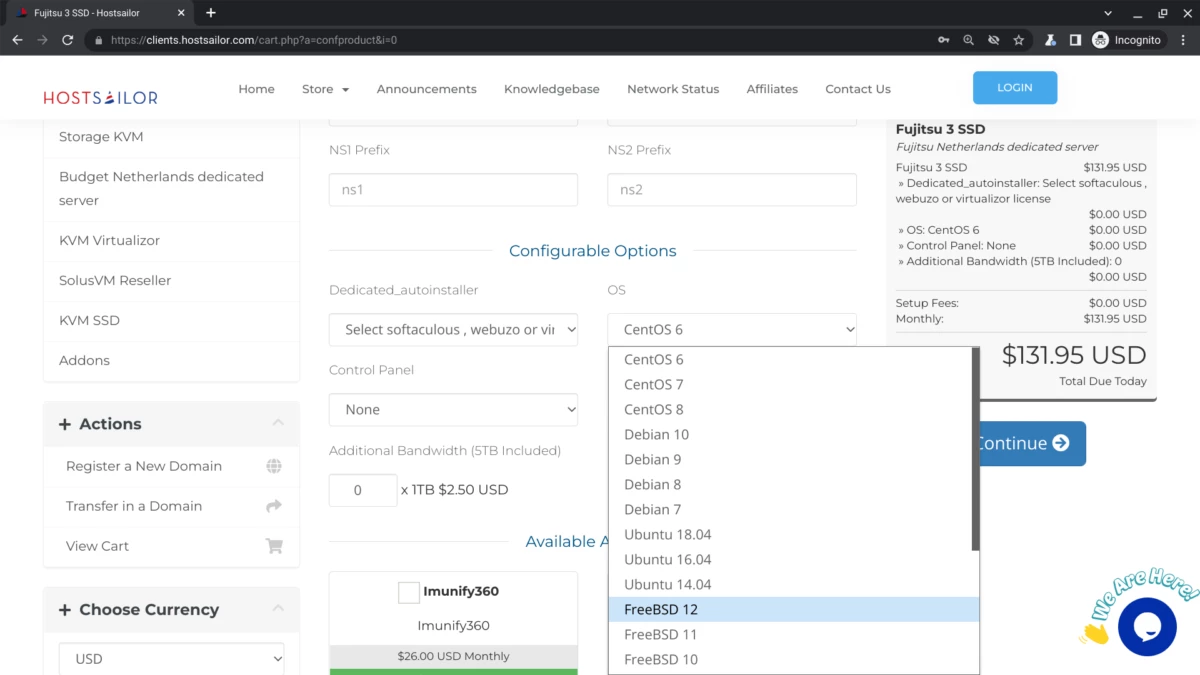This screenshot has height=675, width=1200.
Task: Open the Store menu in navigation
Action: point(325,89)
